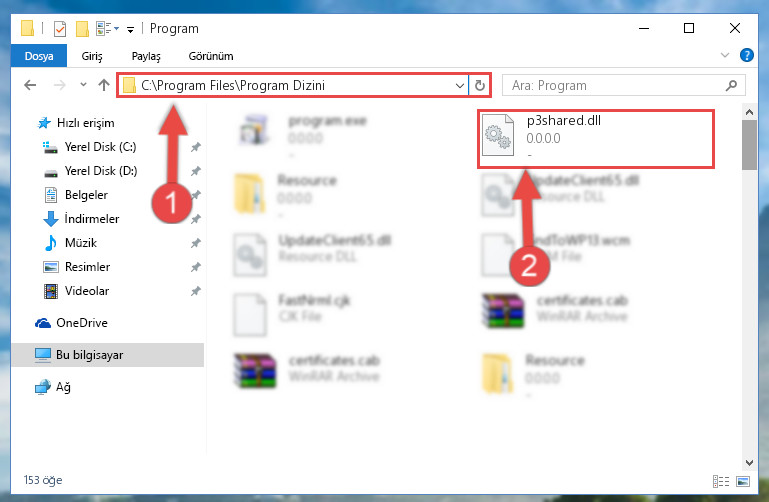Expand the ribbon with the chevron
Screen dimensions: 769x502
tap(725, 55)
